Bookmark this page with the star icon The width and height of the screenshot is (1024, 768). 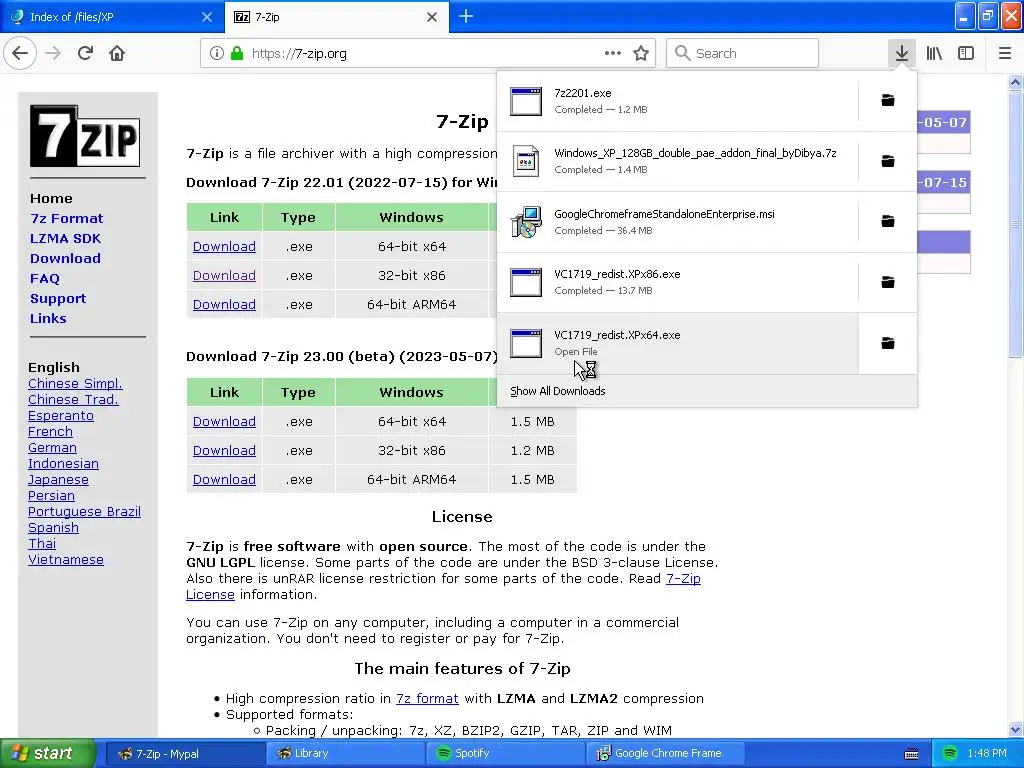point(641,54)
